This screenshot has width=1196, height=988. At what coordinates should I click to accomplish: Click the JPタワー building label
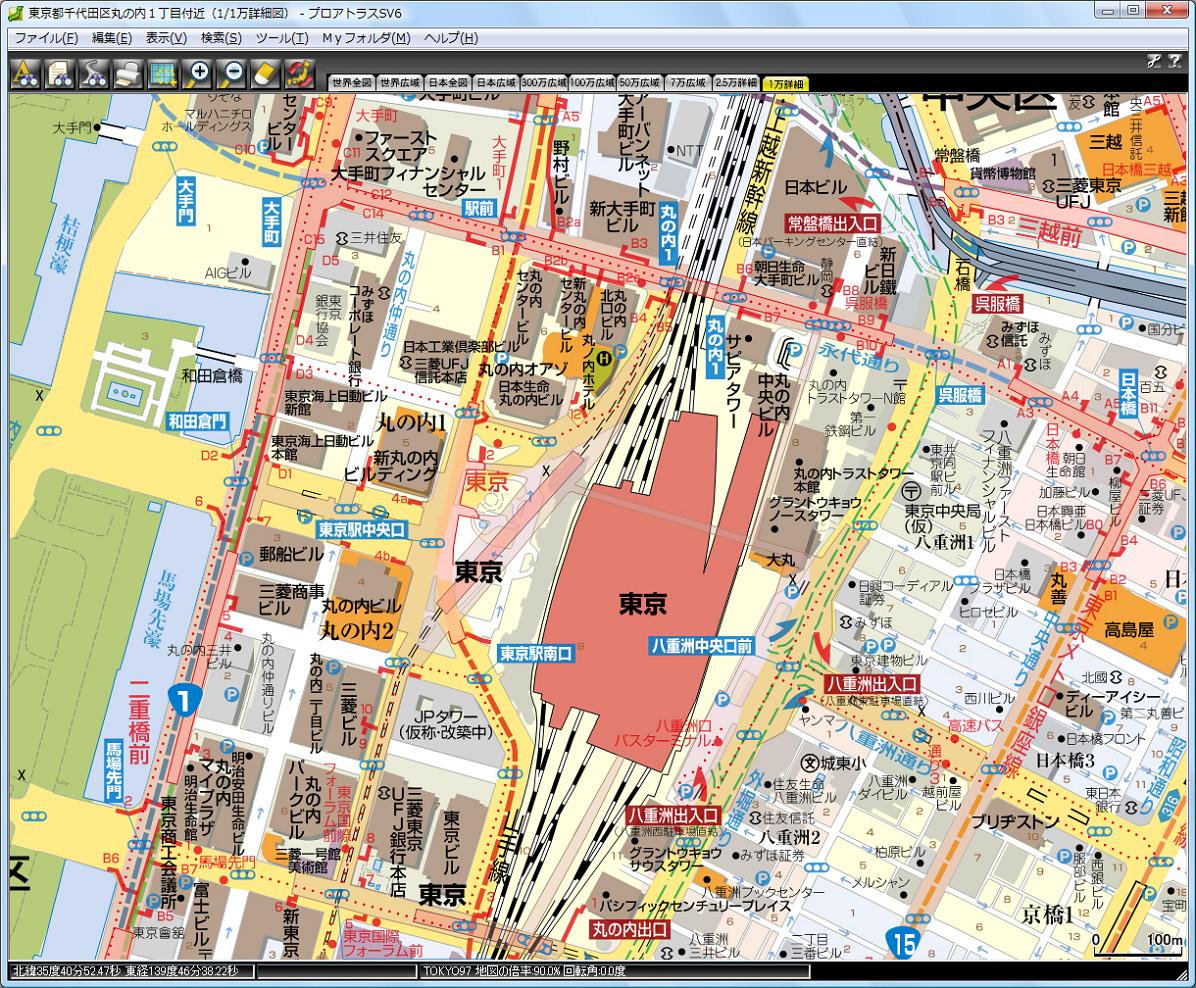(x=445, y=724)
